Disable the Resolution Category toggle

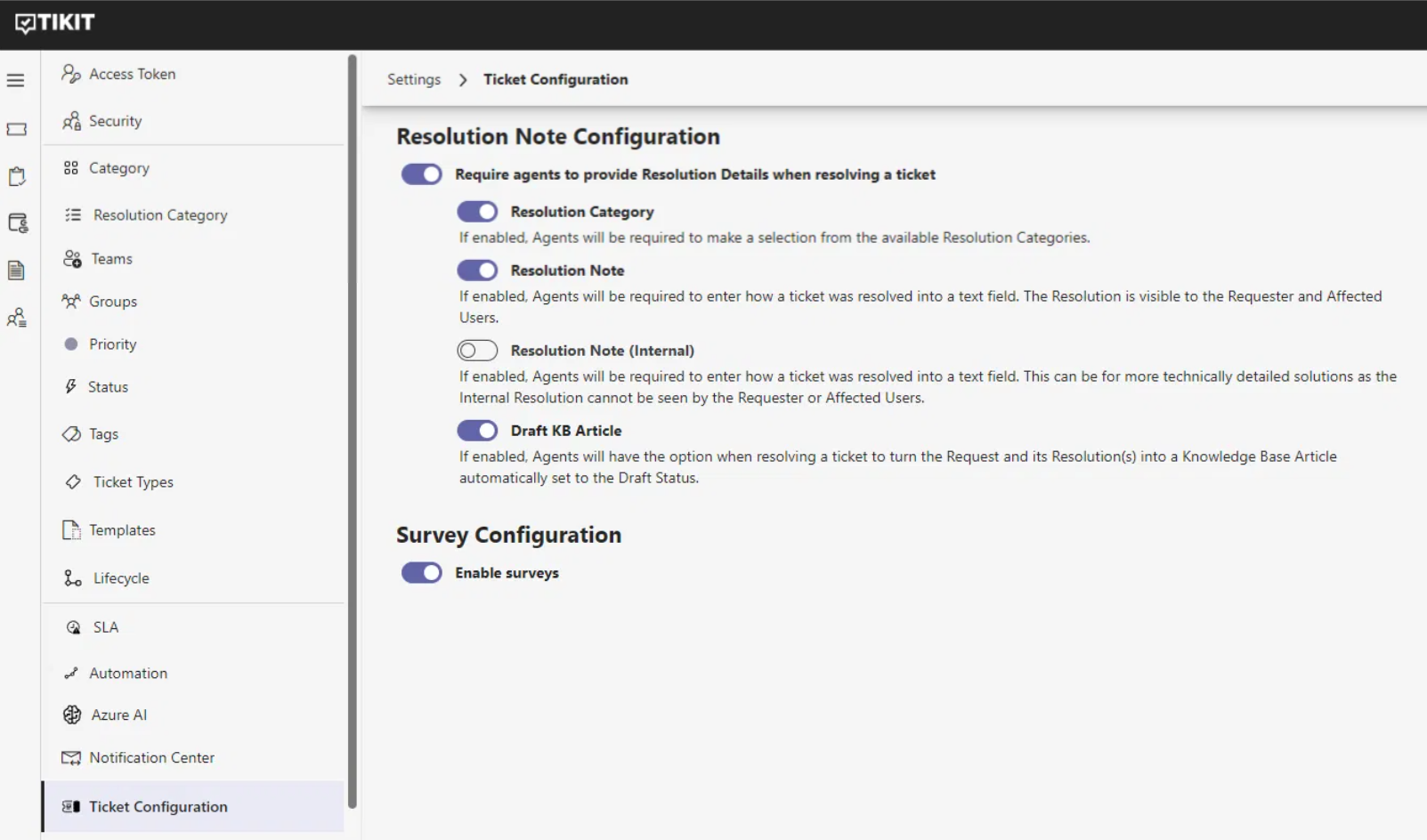pyautogui.click(x=477, y=211)
